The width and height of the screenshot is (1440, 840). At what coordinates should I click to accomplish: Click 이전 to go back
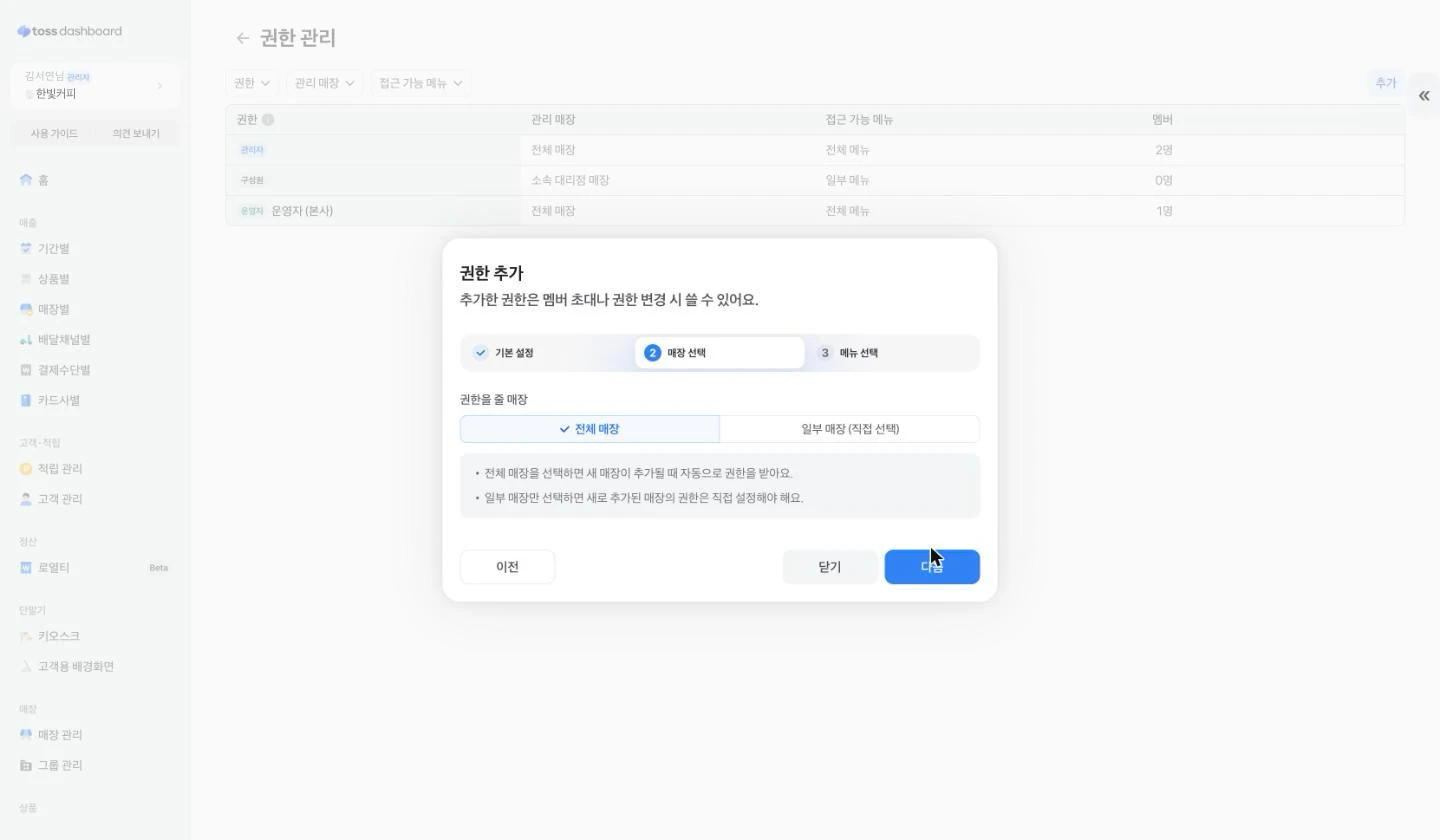[507, 567]
